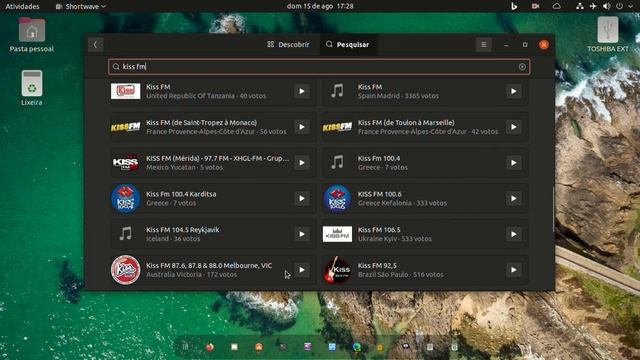Click 'United Republic Of Tanzania · 40 votos' subtitle
This screenshot has height=360, width=640.
click(206, 96)
